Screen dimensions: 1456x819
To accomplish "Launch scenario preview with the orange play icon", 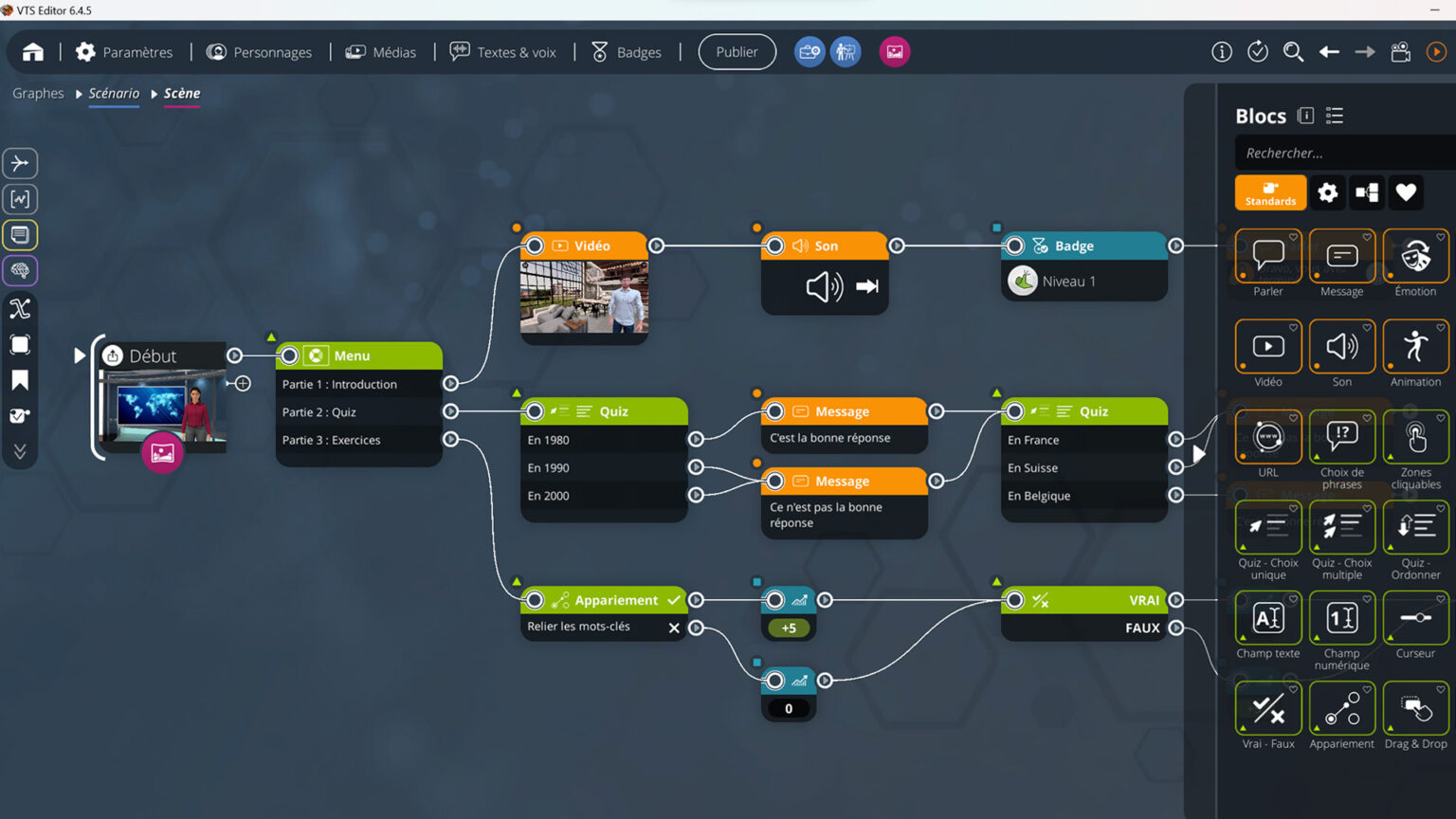I will [x=1436, y=51].
